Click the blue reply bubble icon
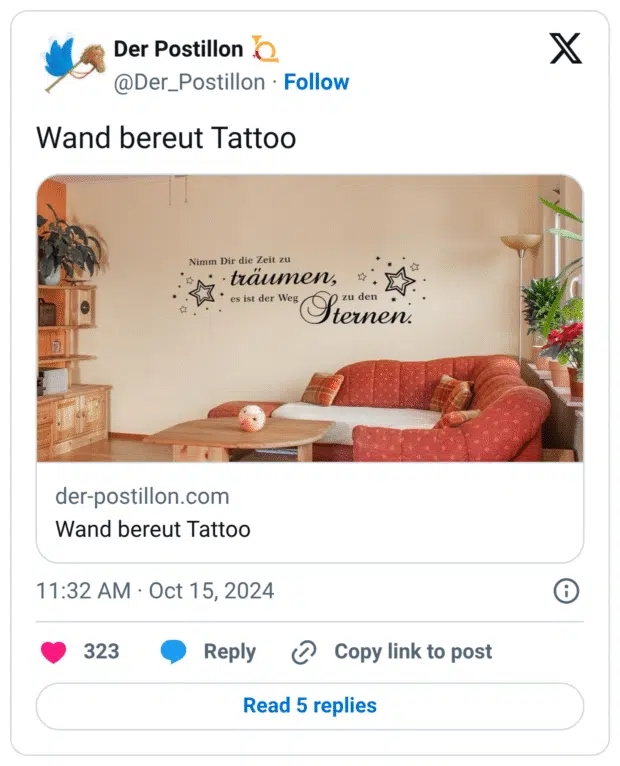This screenshot has width=620, height=766. [x=173, y=652]
